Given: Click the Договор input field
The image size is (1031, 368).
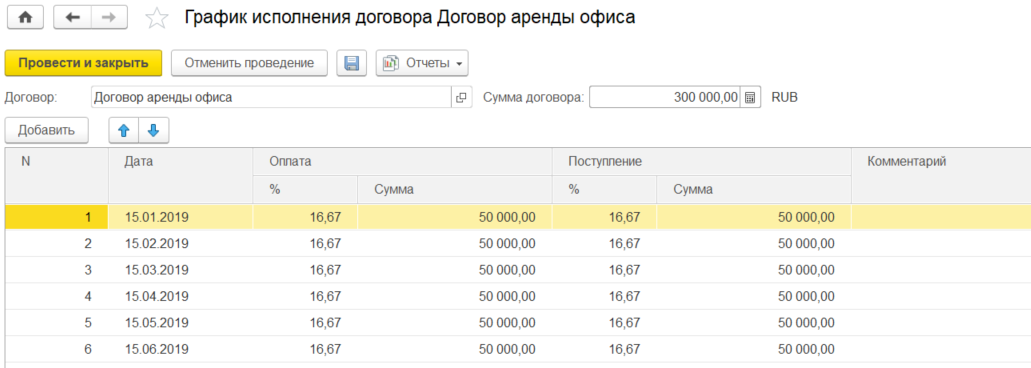Looking at the screenshot, I should tap(272, 98).
